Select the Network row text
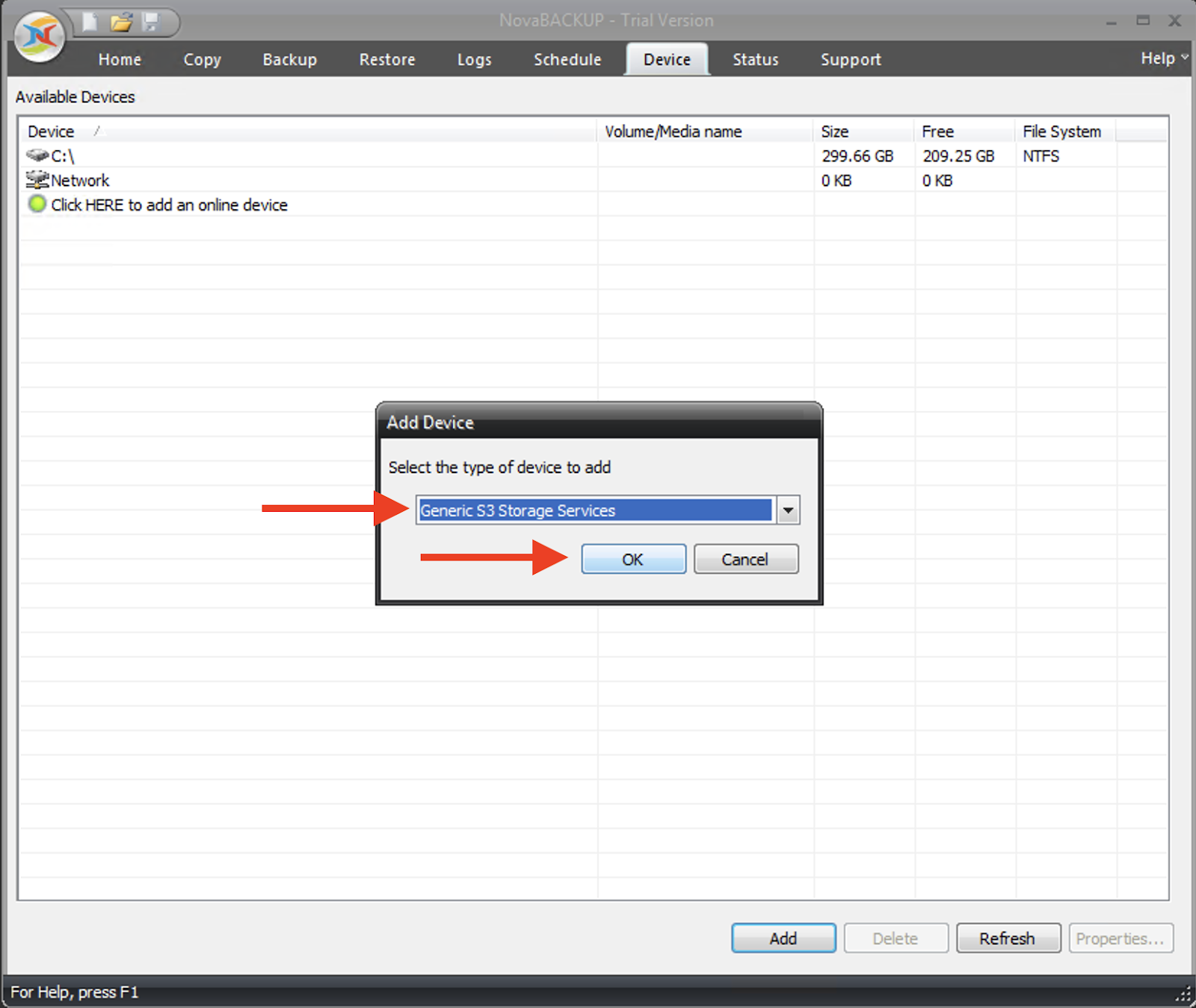This screenshot has height=1008, width=1196. pyautogui.click(x=80, y=180)
